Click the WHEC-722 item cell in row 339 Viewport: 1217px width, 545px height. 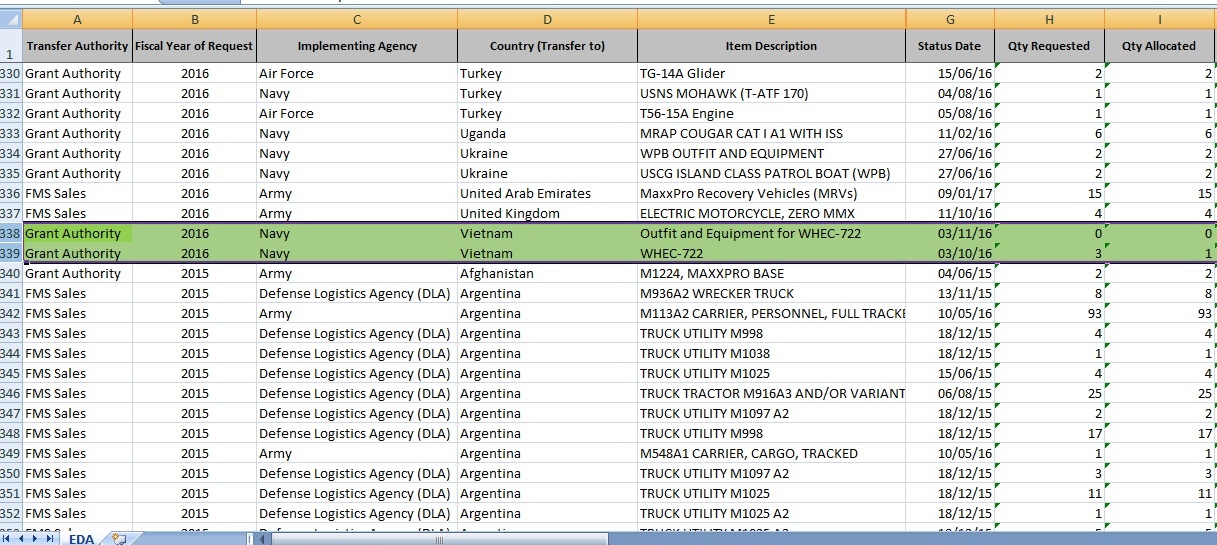point(771,254)
